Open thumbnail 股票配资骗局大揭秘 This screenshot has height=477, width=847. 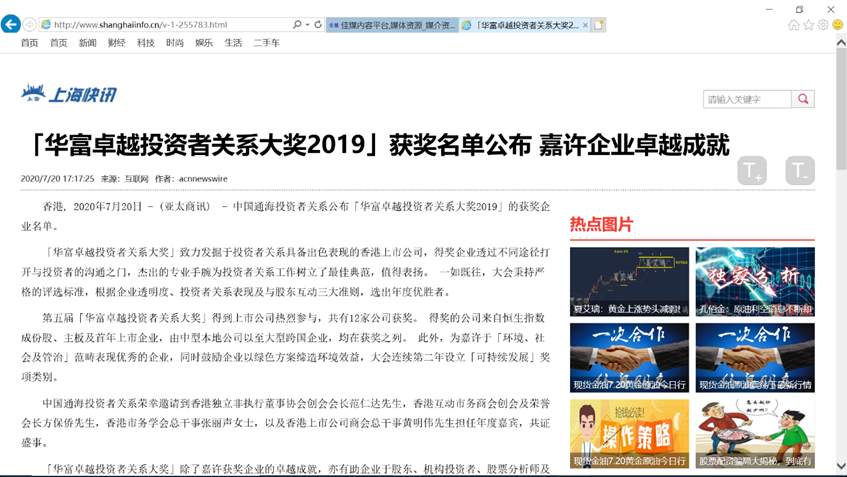755,434
